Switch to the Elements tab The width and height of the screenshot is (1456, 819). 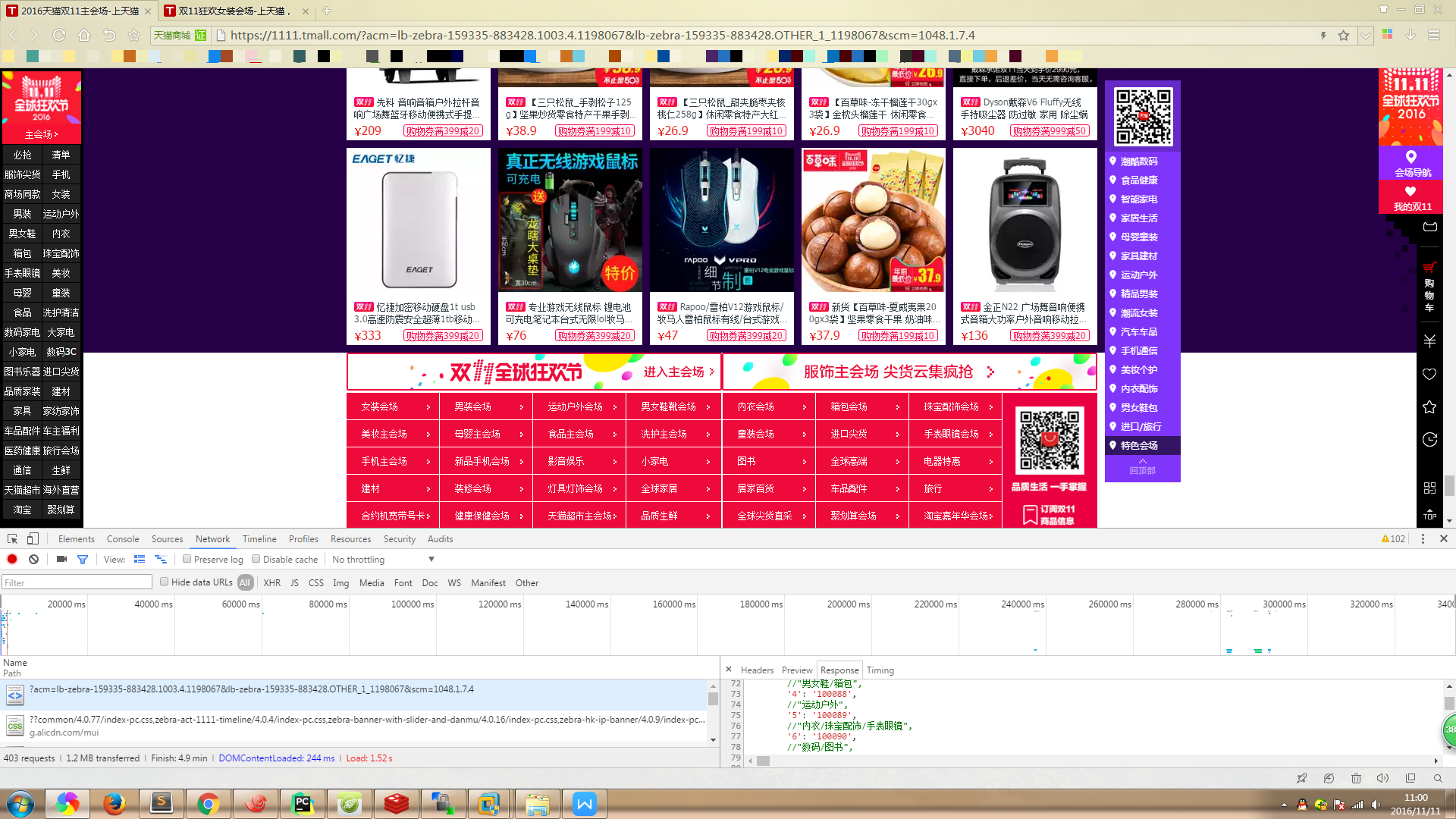[x=77, y=539]
